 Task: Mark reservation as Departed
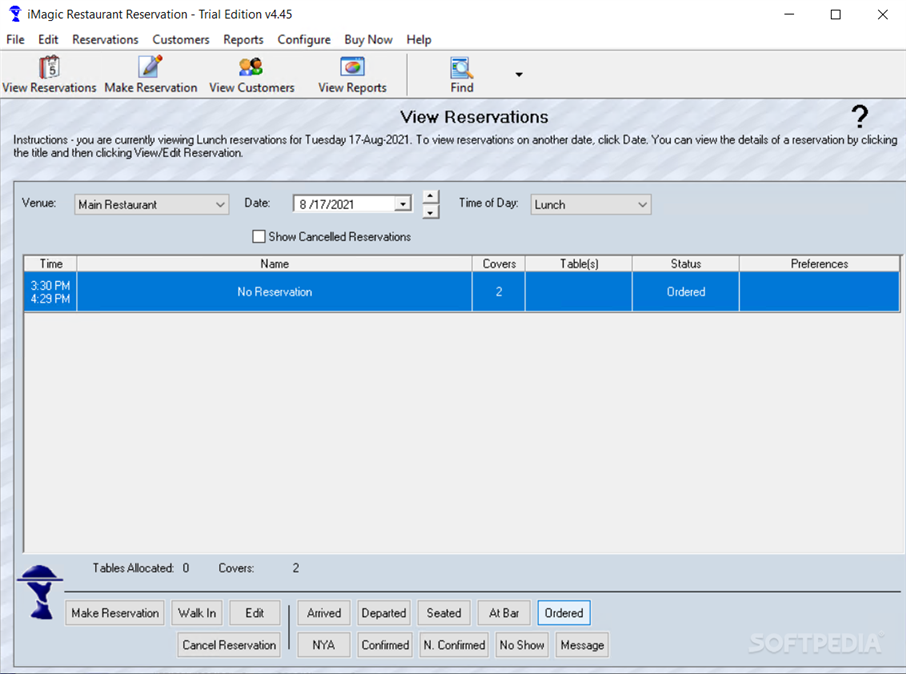(384, 613)
